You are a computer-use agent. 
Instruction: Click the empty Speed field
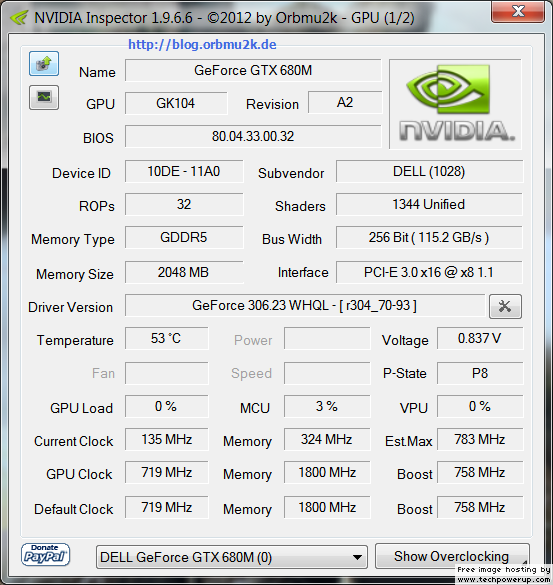coord(327,373)
